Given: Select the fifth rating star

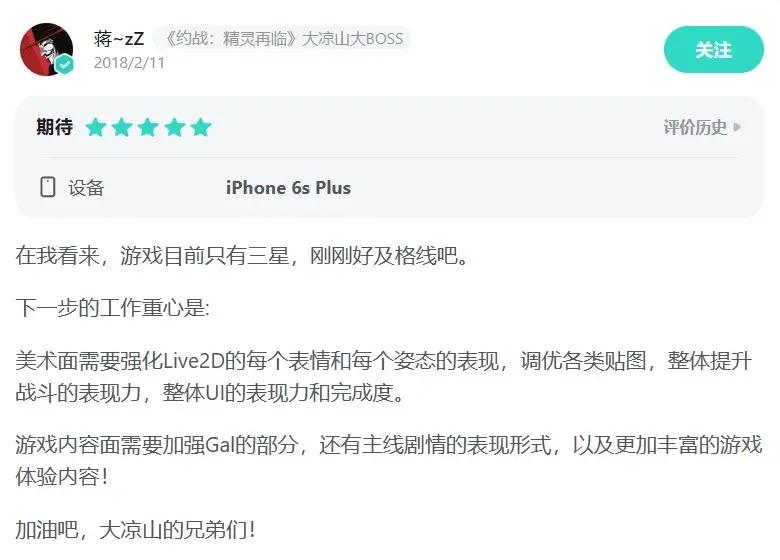Looking at the screenshot, I should [x=201, y=127].
